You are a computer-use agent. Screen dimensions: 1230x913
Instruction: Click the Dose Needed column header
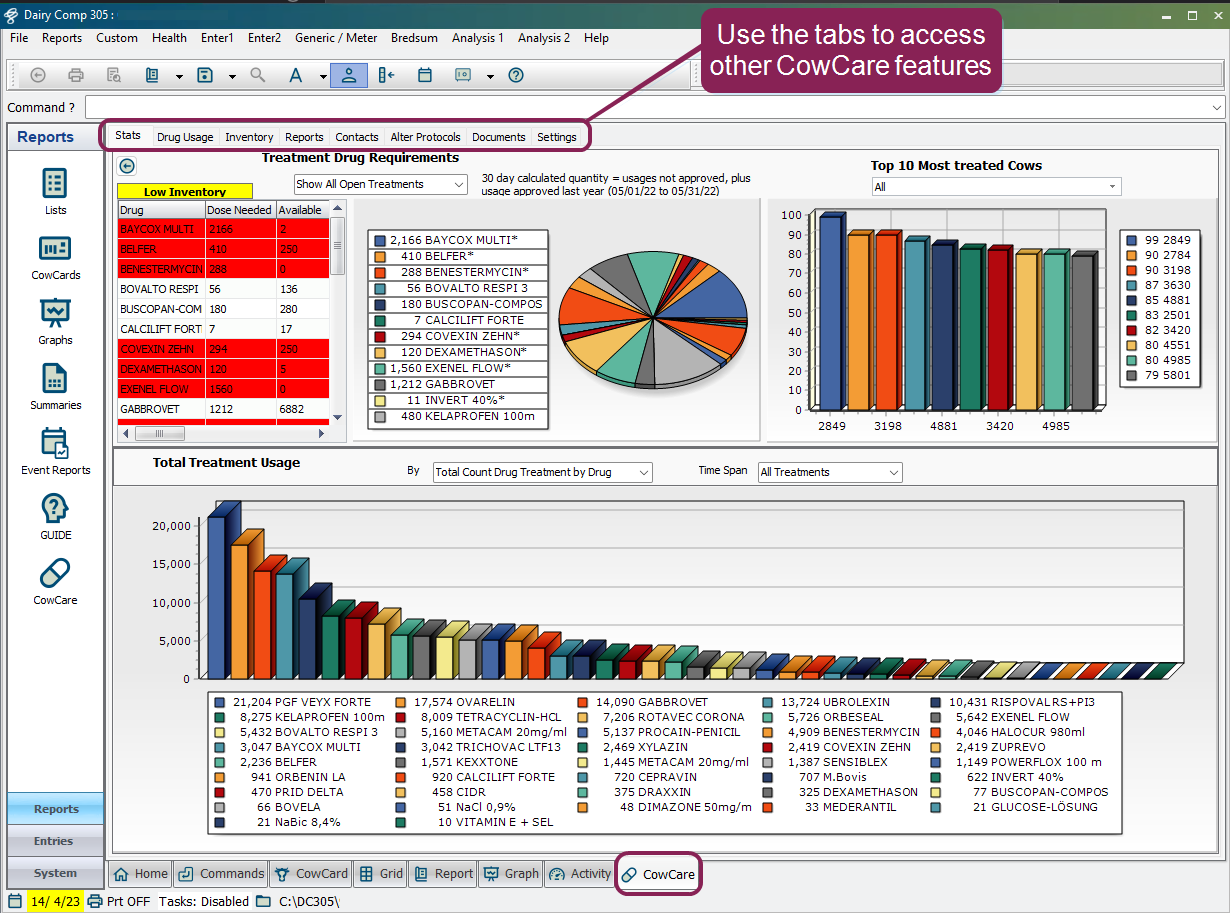click(x=240, y=210)
